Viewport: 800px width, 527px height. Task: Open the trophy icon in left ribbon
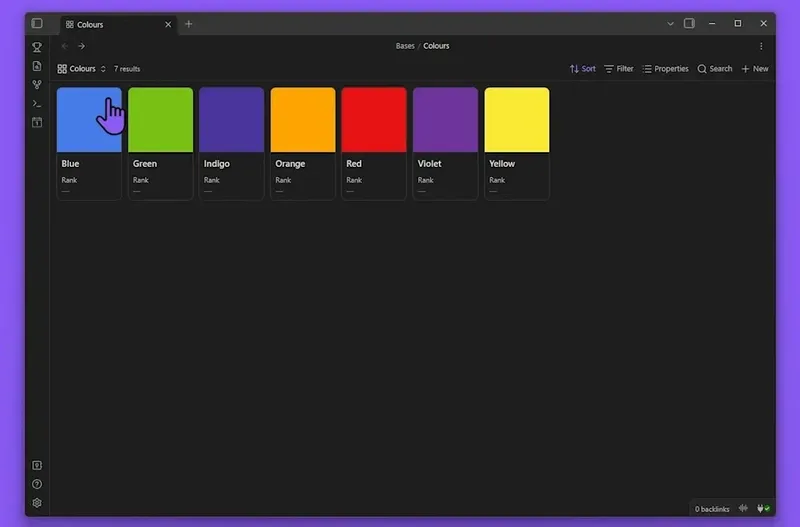[37, 47]
